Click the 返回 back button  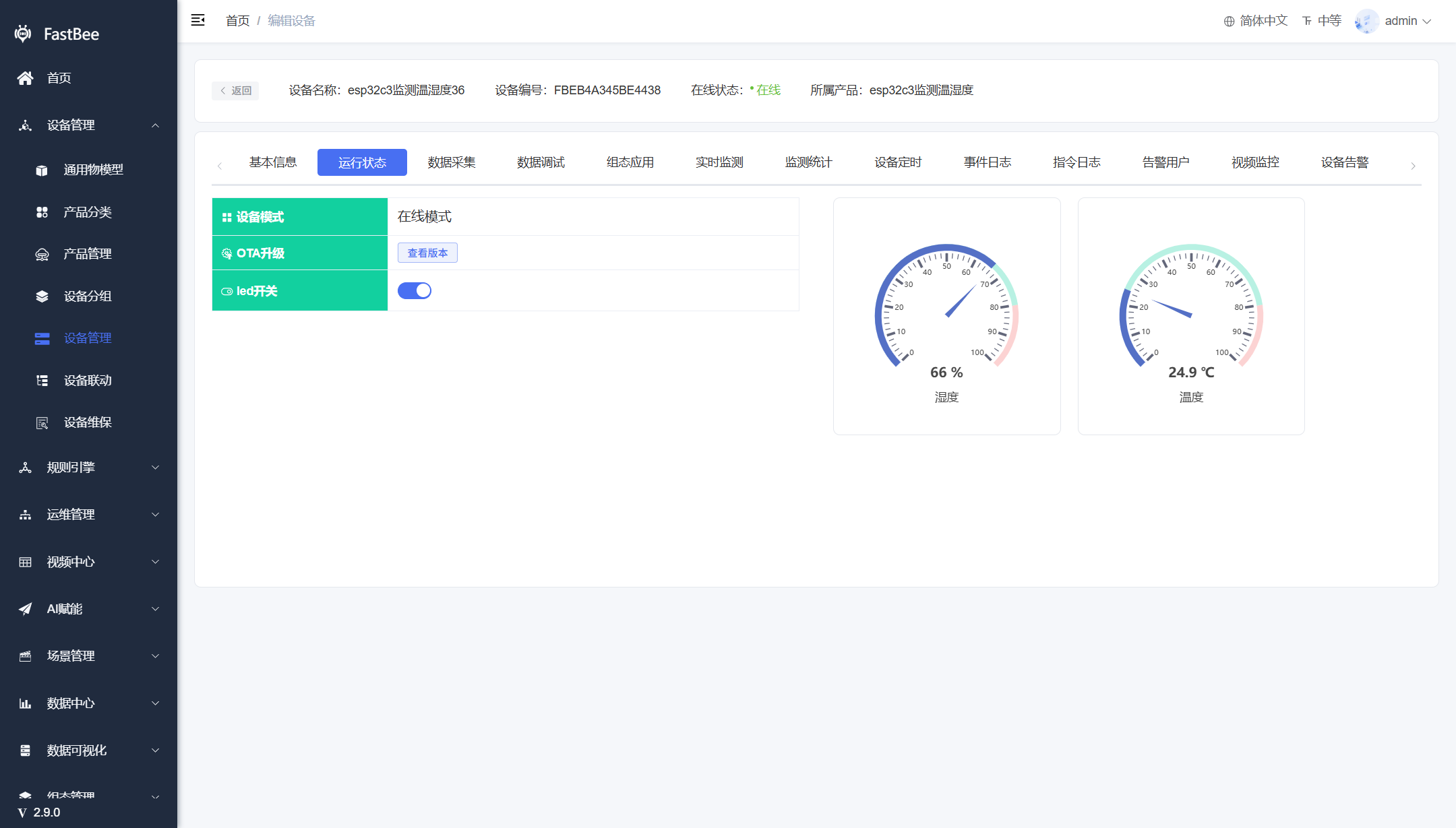[235, 90]
